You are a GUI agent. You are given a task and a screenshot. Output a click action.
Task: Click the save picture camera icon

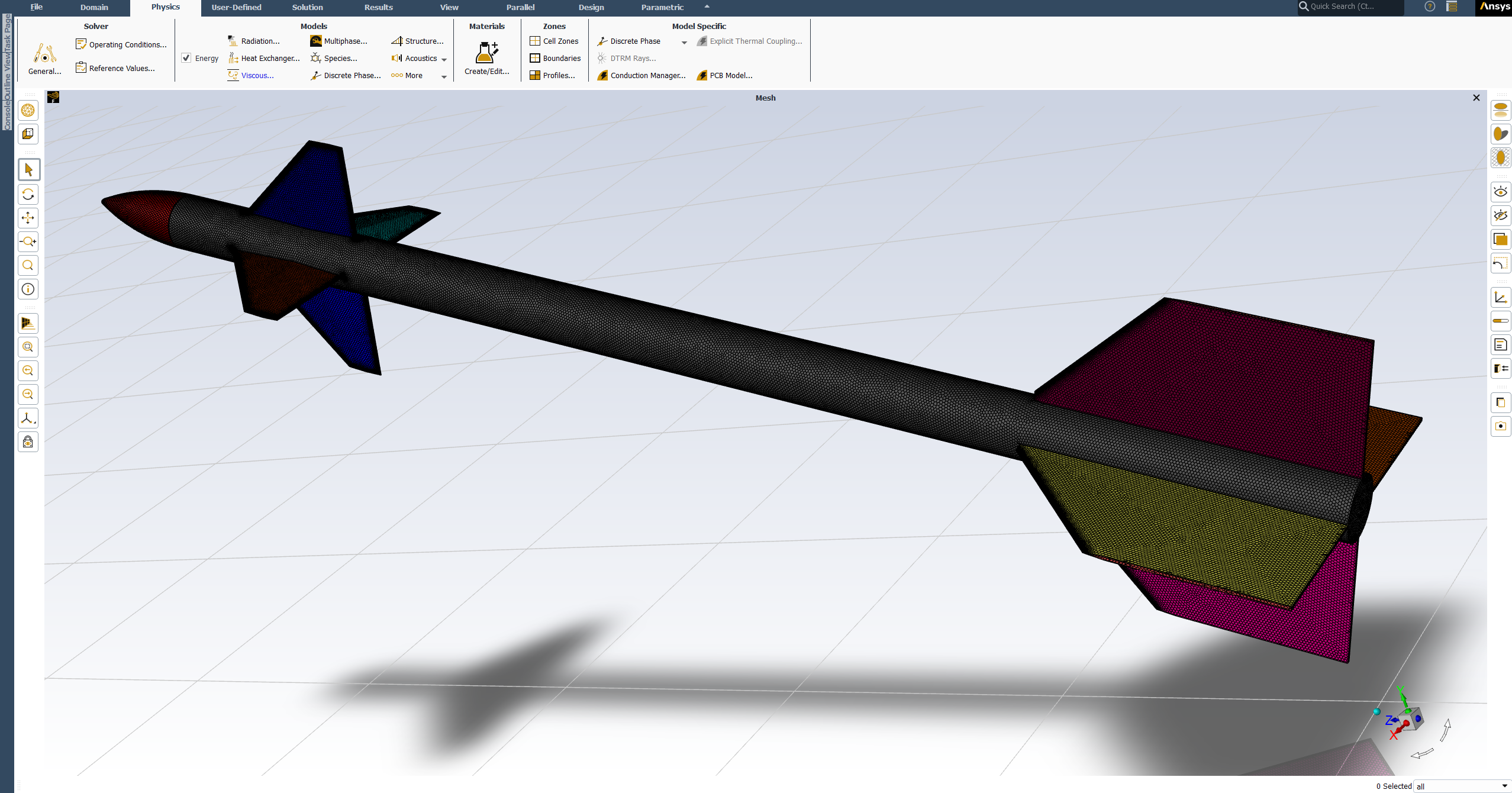point(1501,426)
